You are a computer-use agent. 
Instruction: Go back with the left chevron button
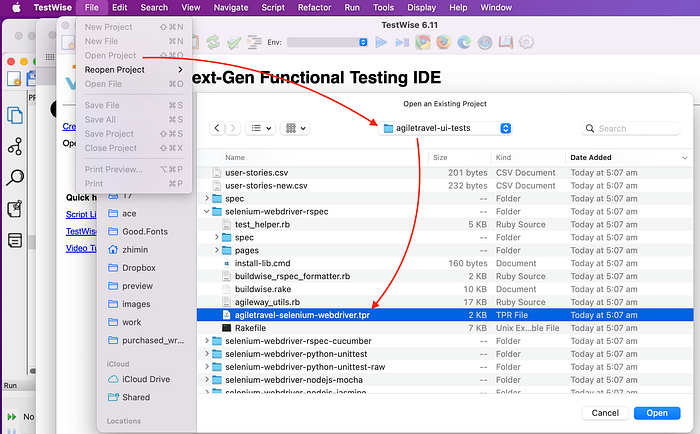click(217, 128)
